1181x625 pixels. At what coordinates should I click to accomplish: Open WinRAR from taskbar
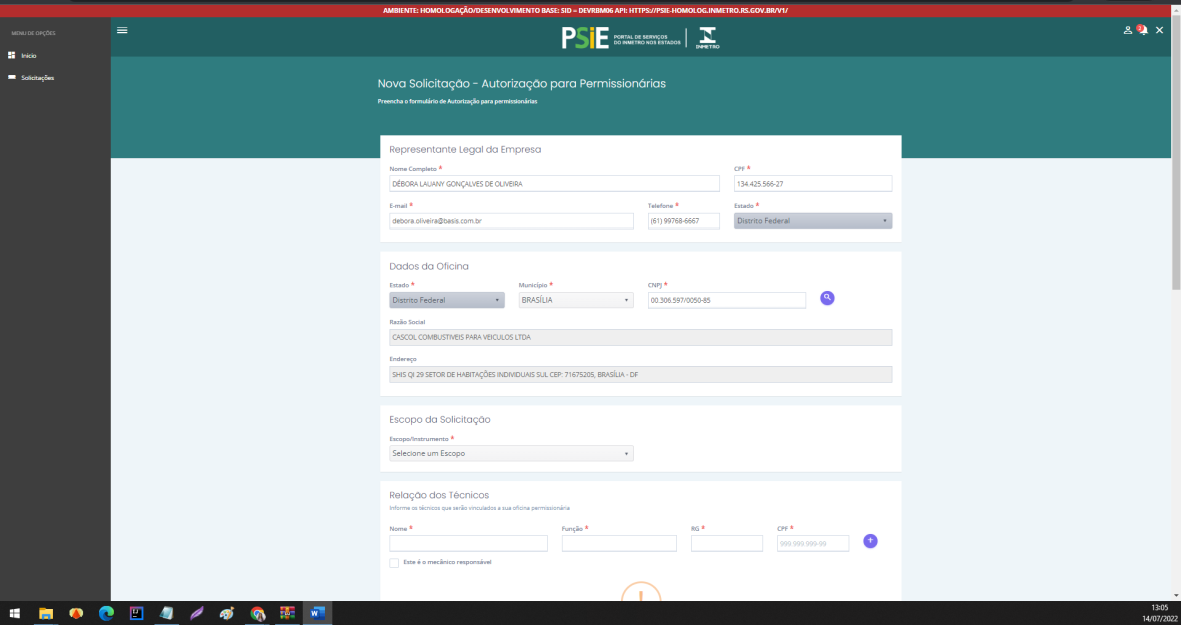287,613
